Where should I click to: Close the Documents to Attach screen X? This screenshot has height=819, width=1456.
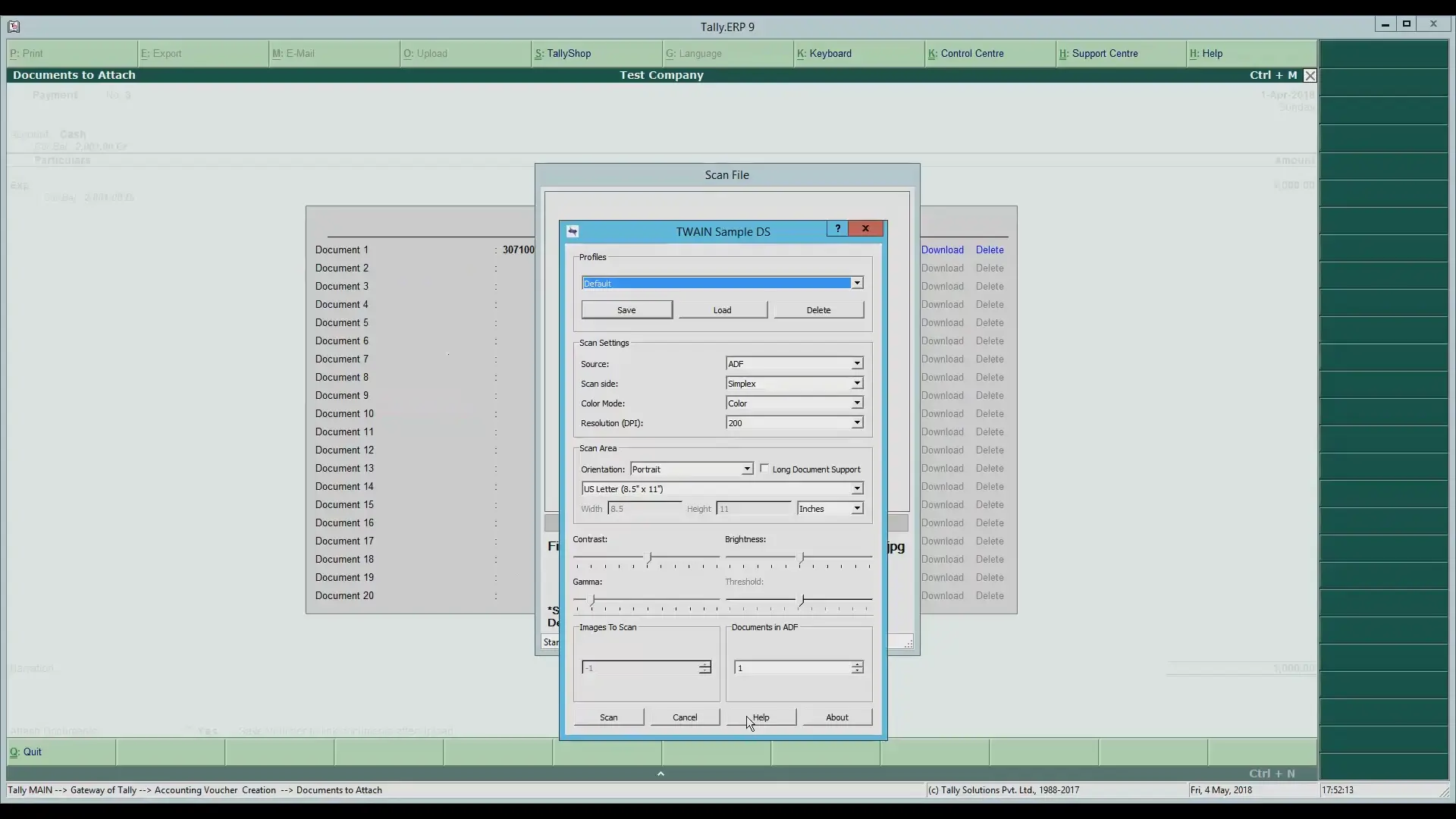(x=1310, y=75)
